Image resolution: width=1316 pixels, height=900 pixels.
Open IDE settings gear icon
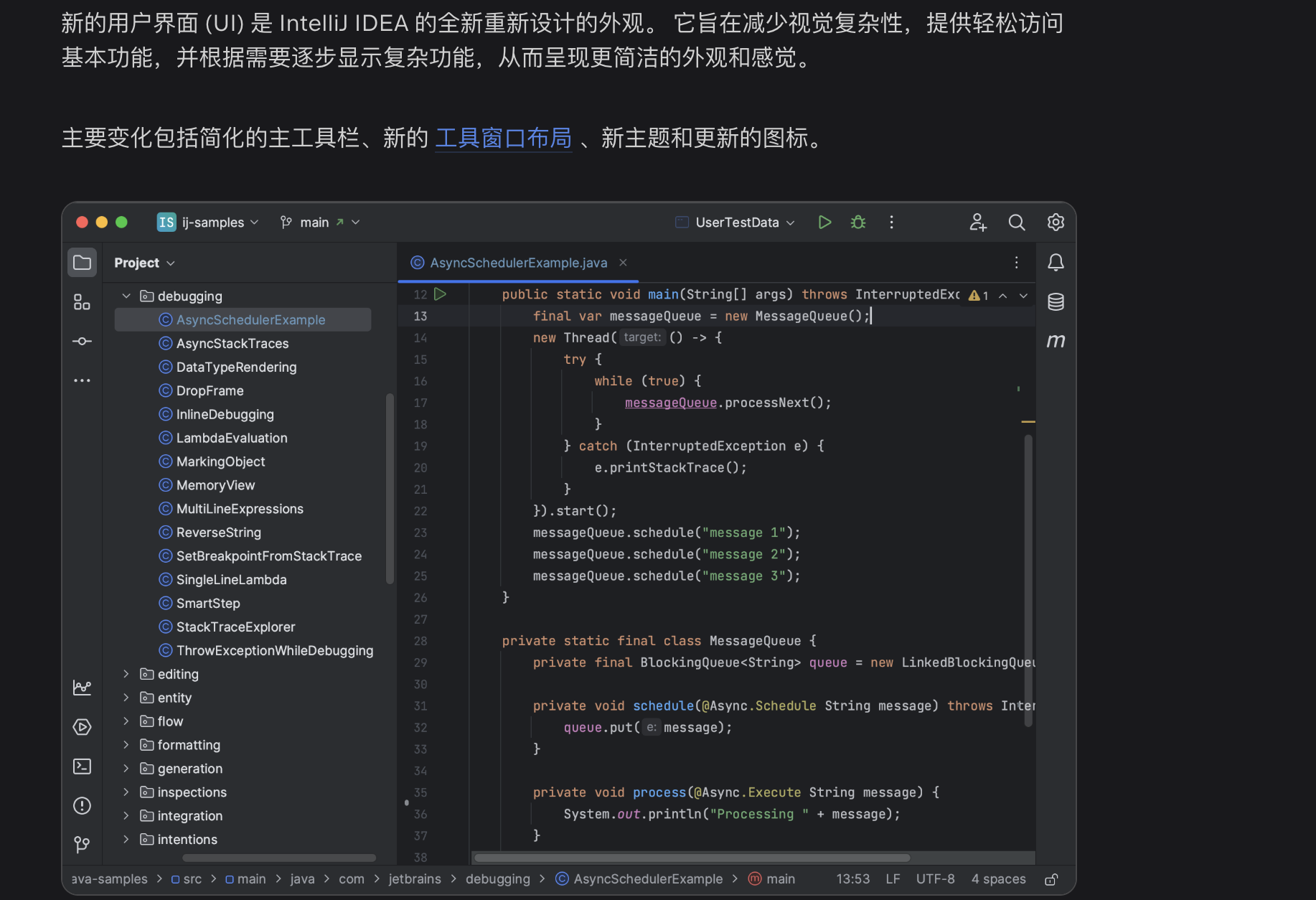pyautogui.click(x=1056, y=222)
